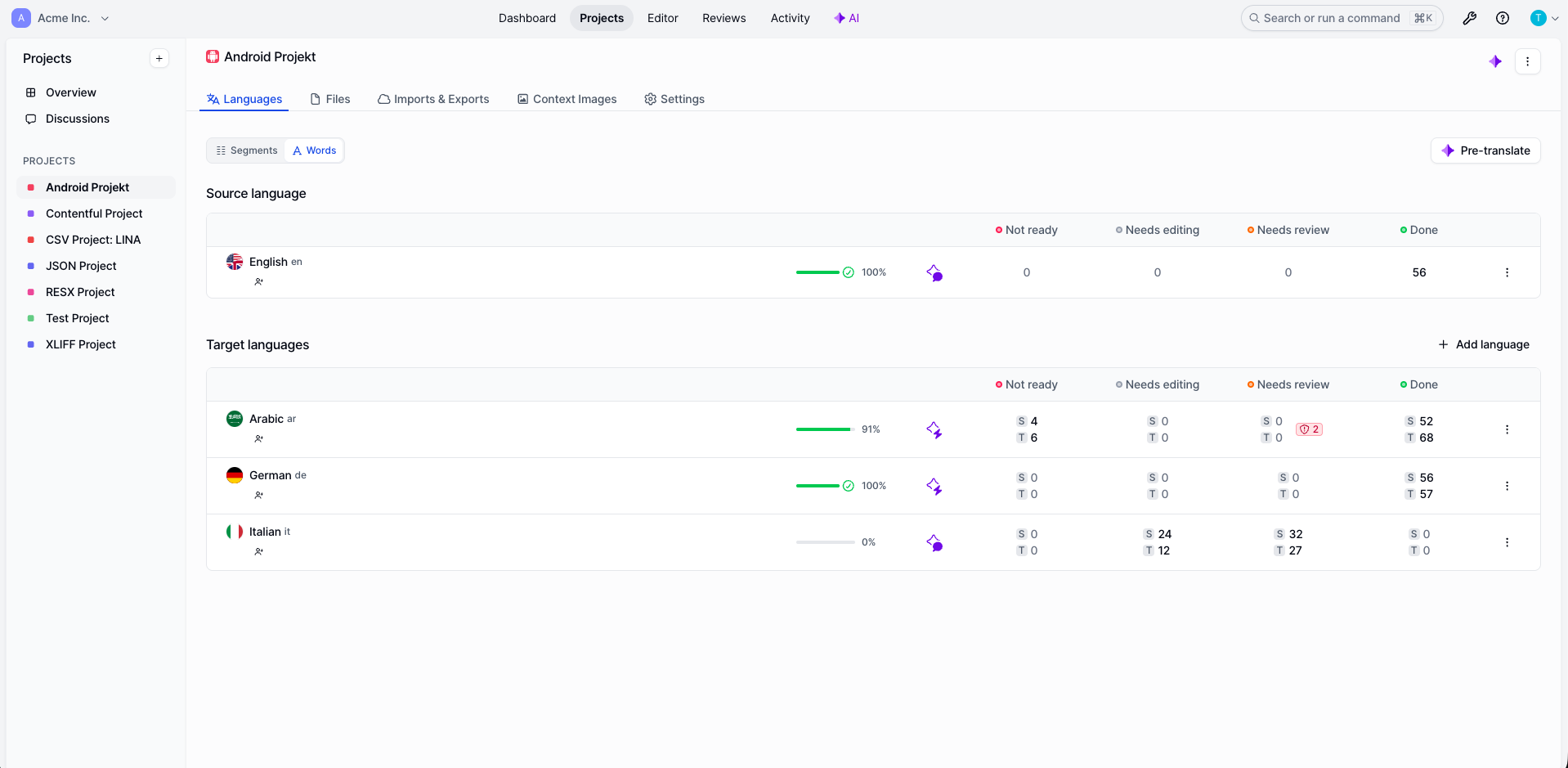Select JSON Project in project list
Viewport: 1568px width, 768px height.
click(96, 266)
